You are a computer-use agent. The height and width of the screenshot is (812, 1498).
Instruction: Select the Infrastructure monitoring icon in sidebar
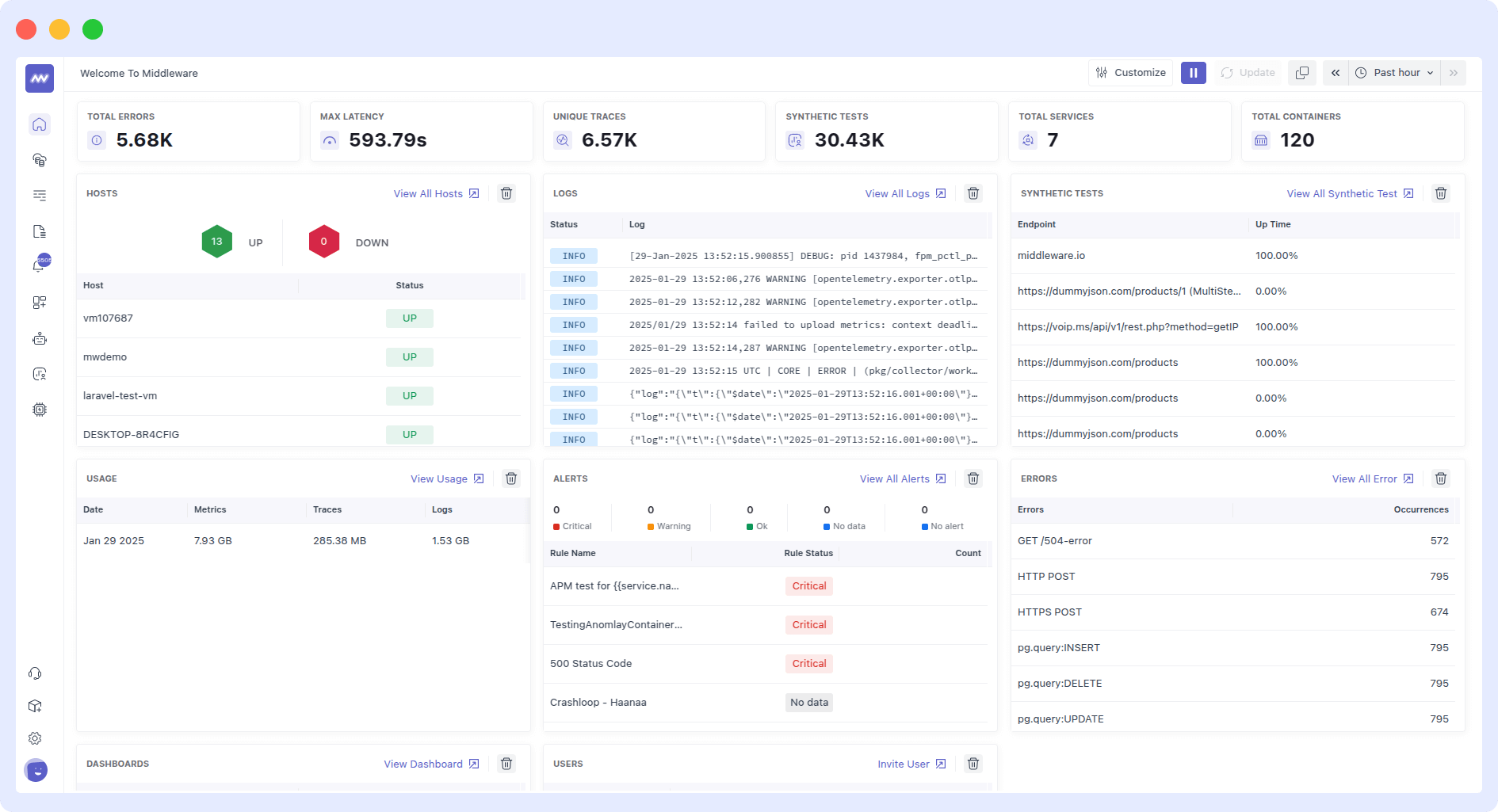click(39, 160)
